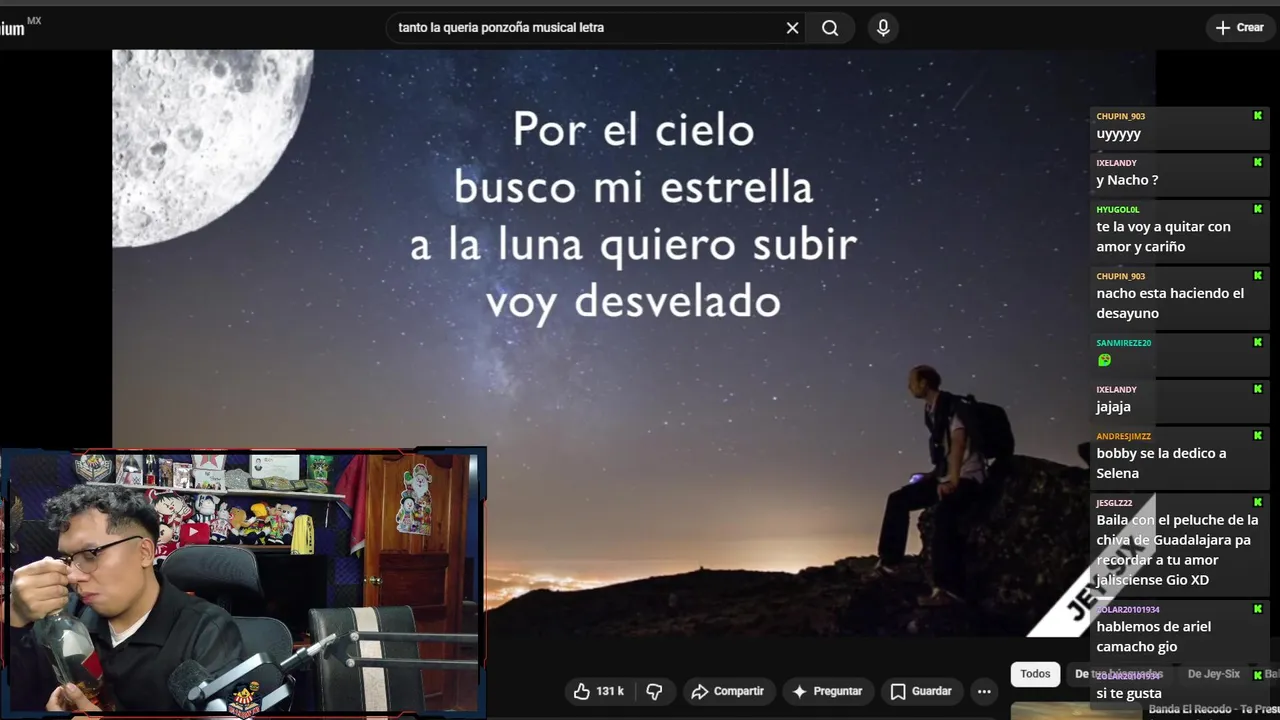Click message 'bobby se la dedico a Selena'
This screenshot has height=720, width=1280.
1161,463
